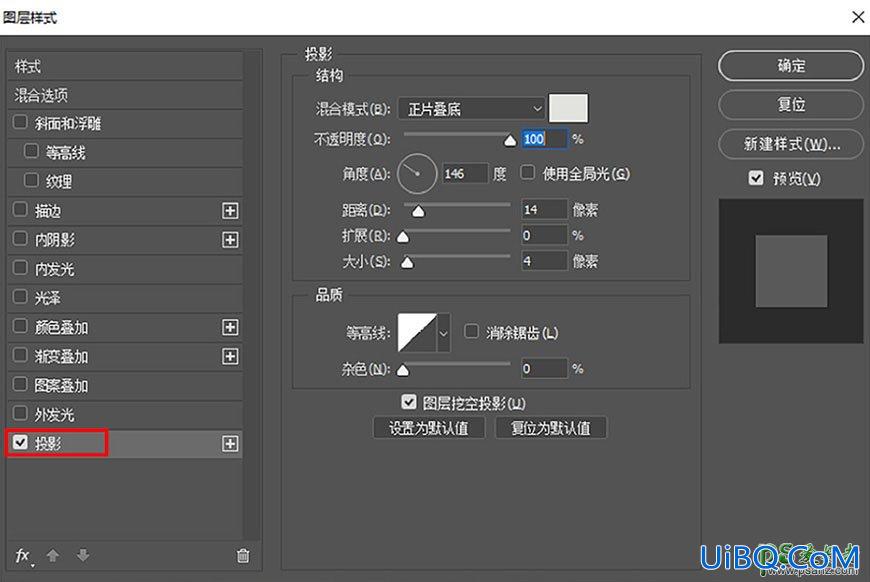
Task: Click the 确定 button
Action: click(x=791, y=66)
